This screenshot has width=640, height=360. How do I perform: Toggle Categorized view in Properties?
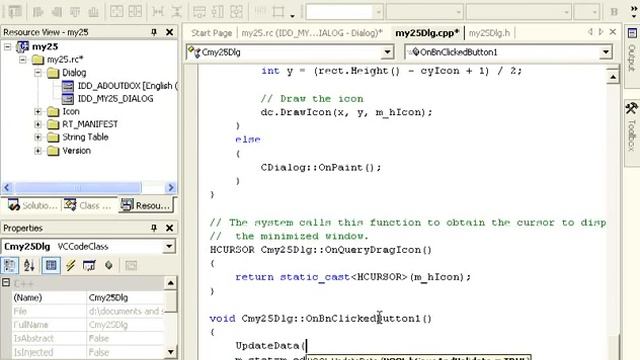9,266
